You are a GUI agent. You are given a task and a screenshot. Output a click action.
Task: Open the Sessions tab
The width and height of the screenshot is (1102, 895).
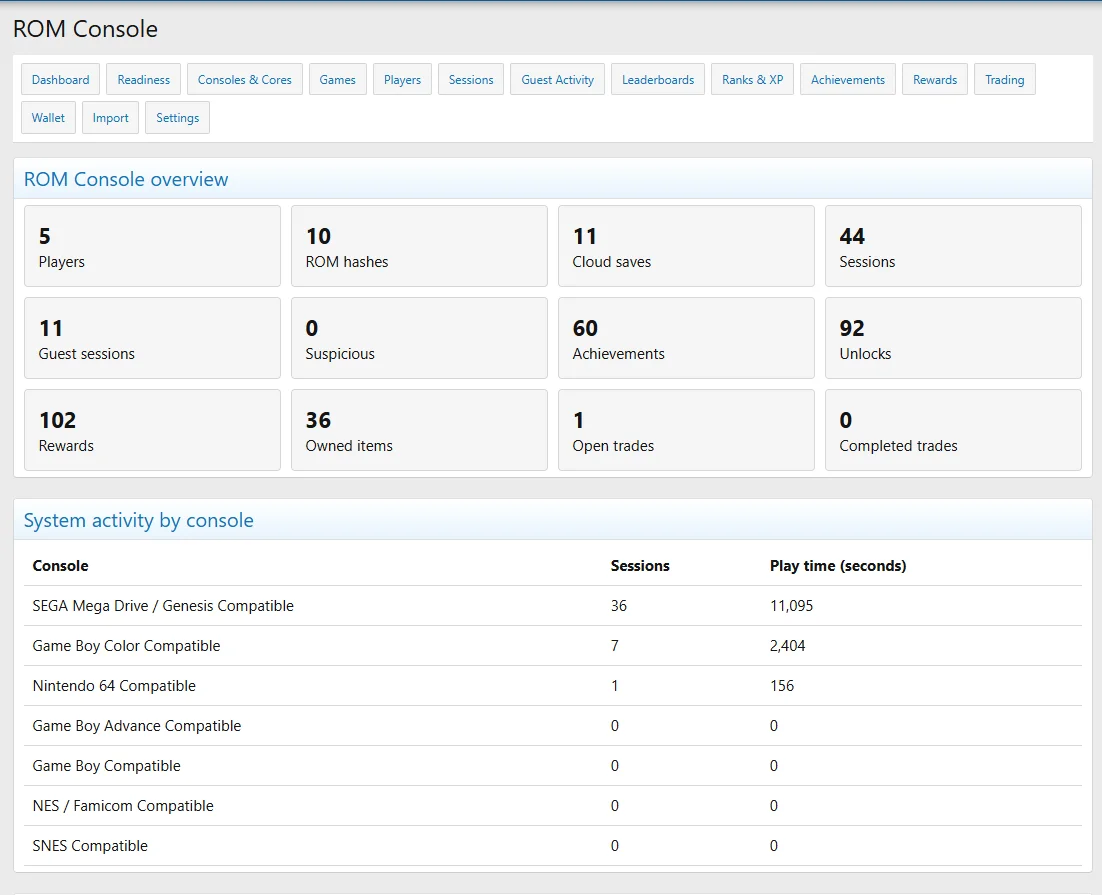[471, 79]
